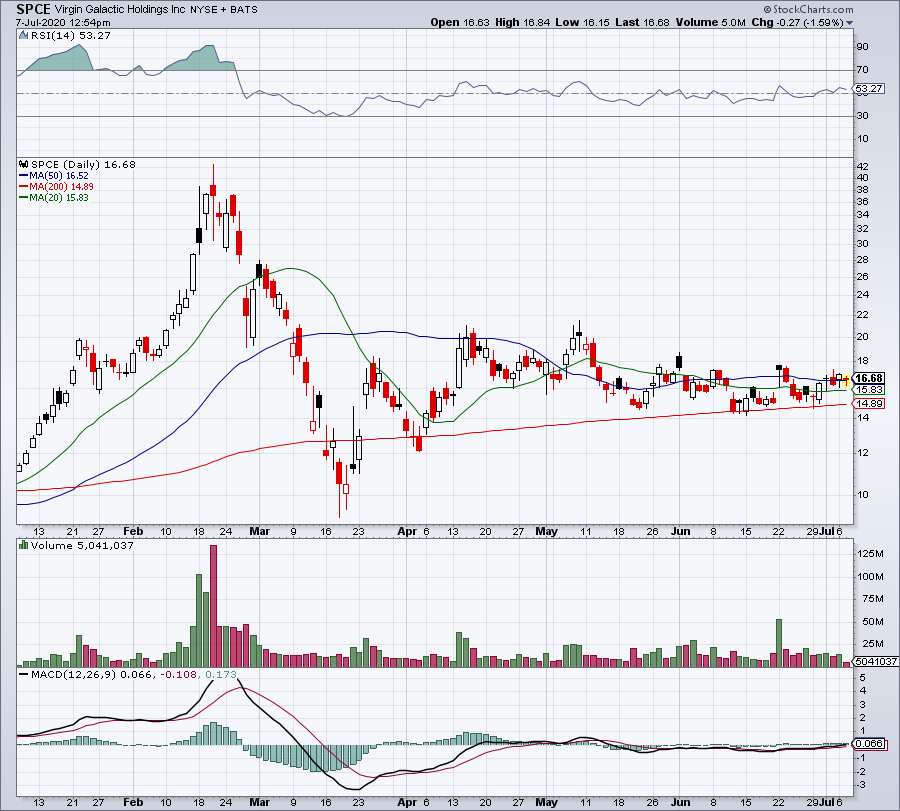Click the red -0.108 signal value in MACD label

(177, 674)
